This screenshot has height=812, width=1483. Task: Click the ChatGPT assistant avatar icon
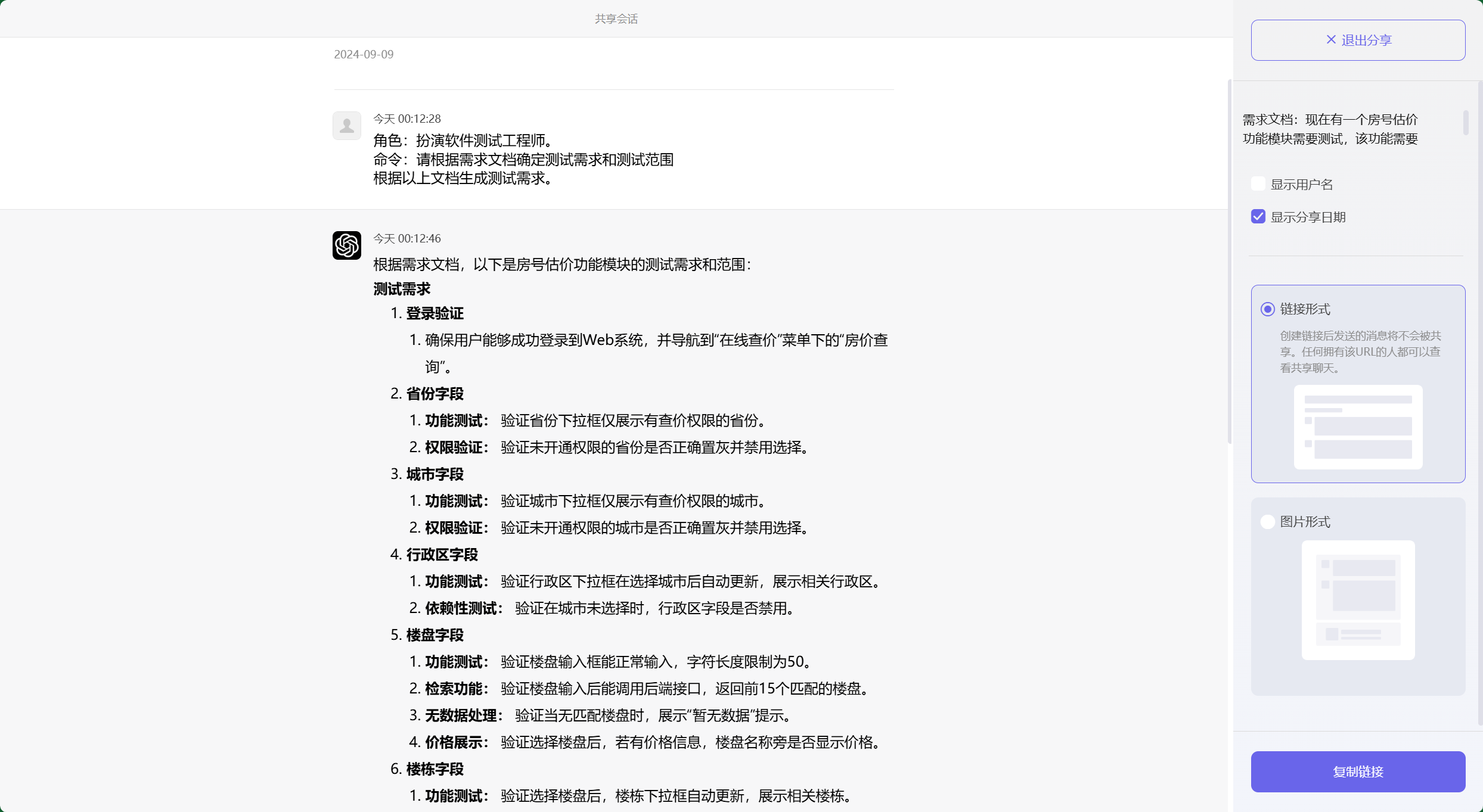tap(347, 245)
